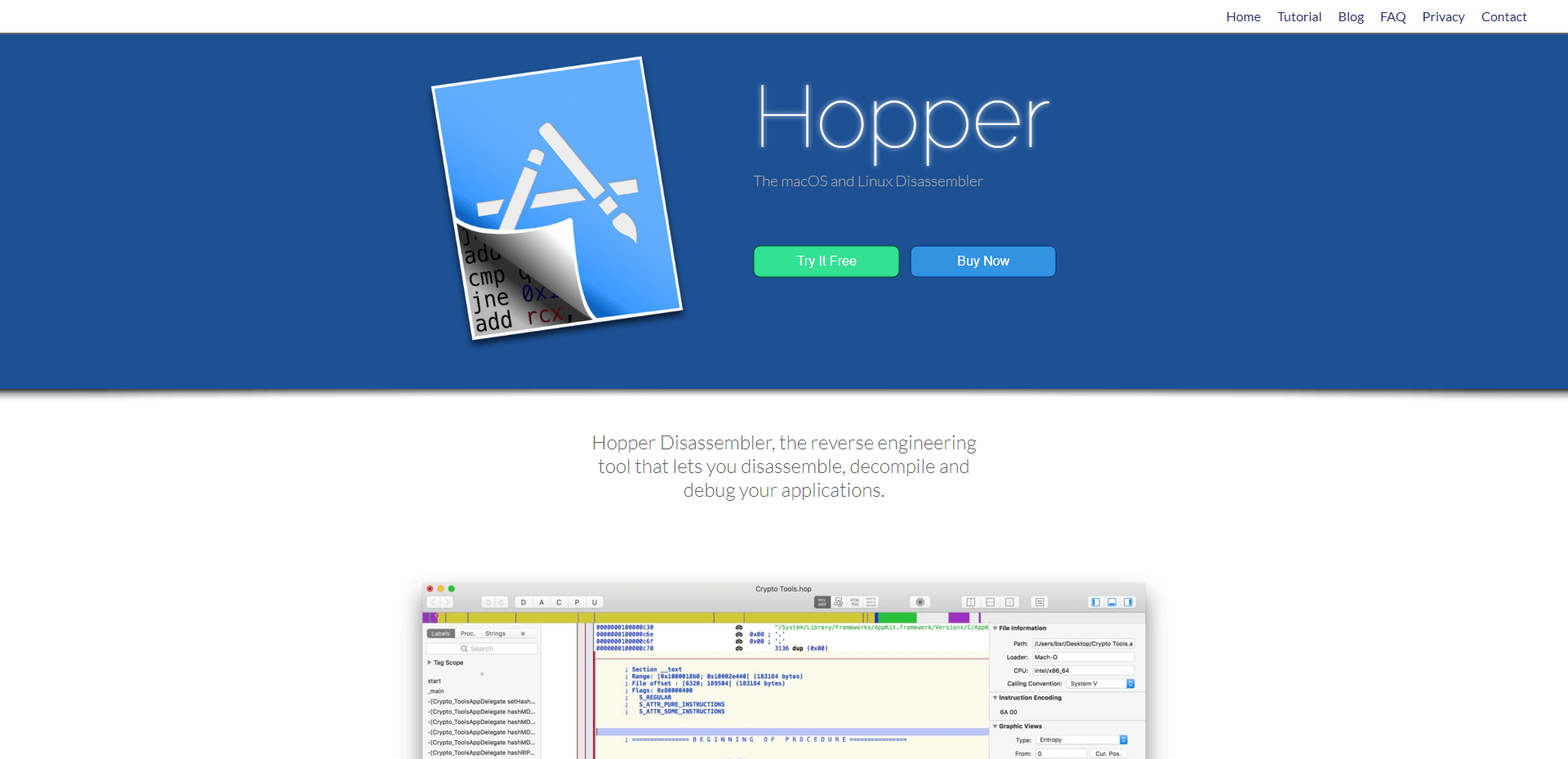Click address 0000000100000c30 in disassembly
The height and width of the screenshot is (759, 1568).
625,627
